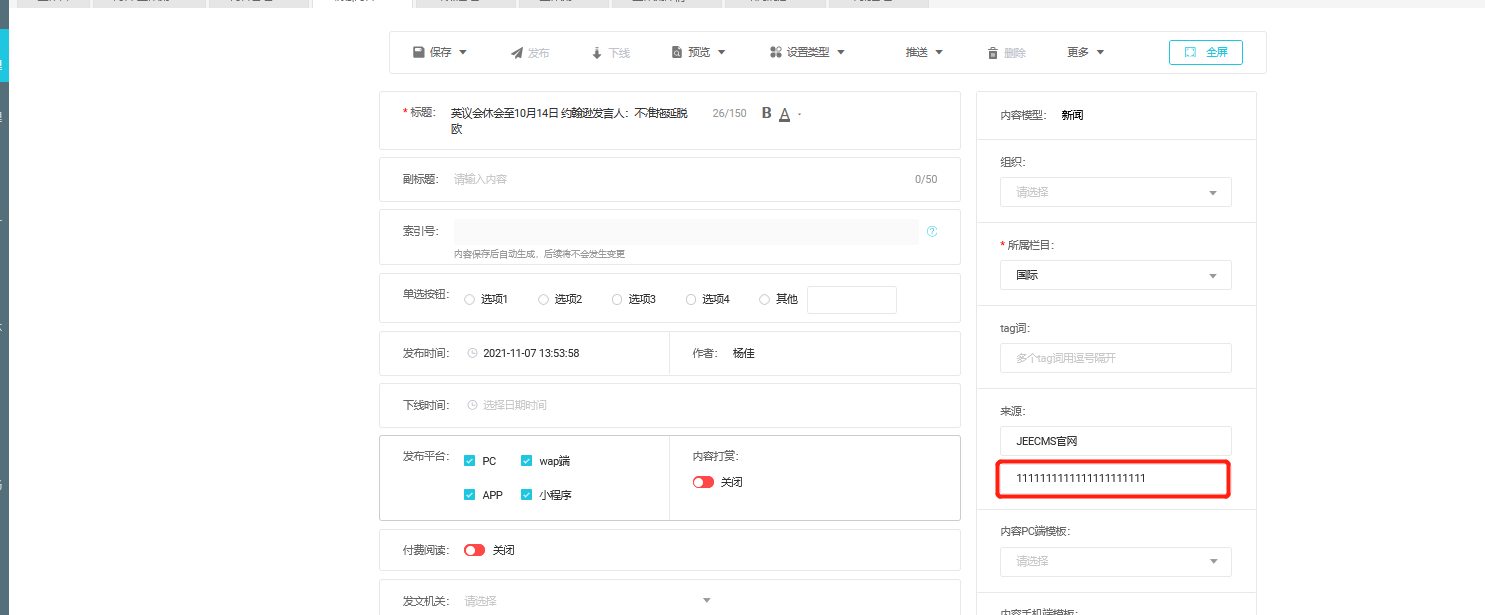Toggle the 内容打赏 switch on
Screen dimensions: 1485x615
pyautogui.click(x=703, y=482)
